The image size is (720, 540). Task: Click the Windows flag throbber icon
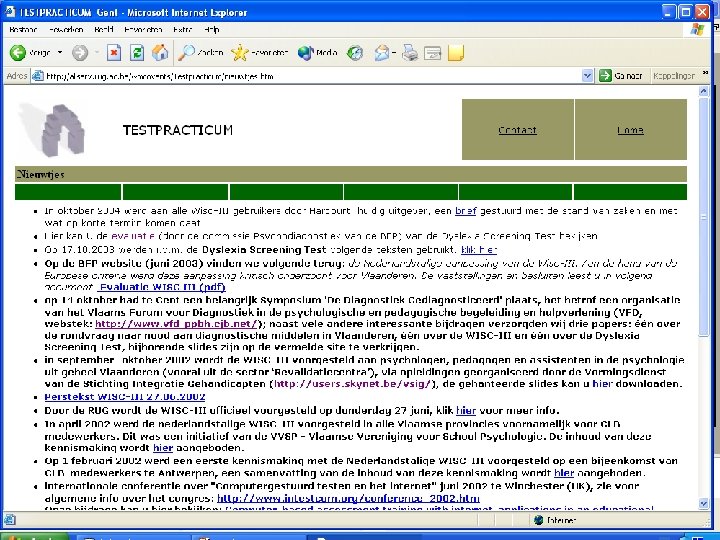(698, 30)
